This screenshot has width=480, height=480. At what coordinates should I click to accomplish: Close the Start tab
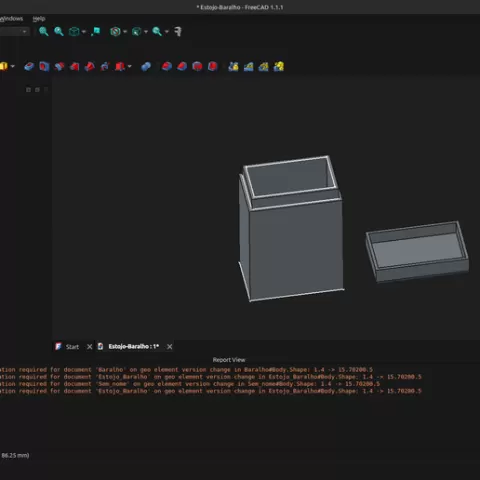[x=89, y=347]
